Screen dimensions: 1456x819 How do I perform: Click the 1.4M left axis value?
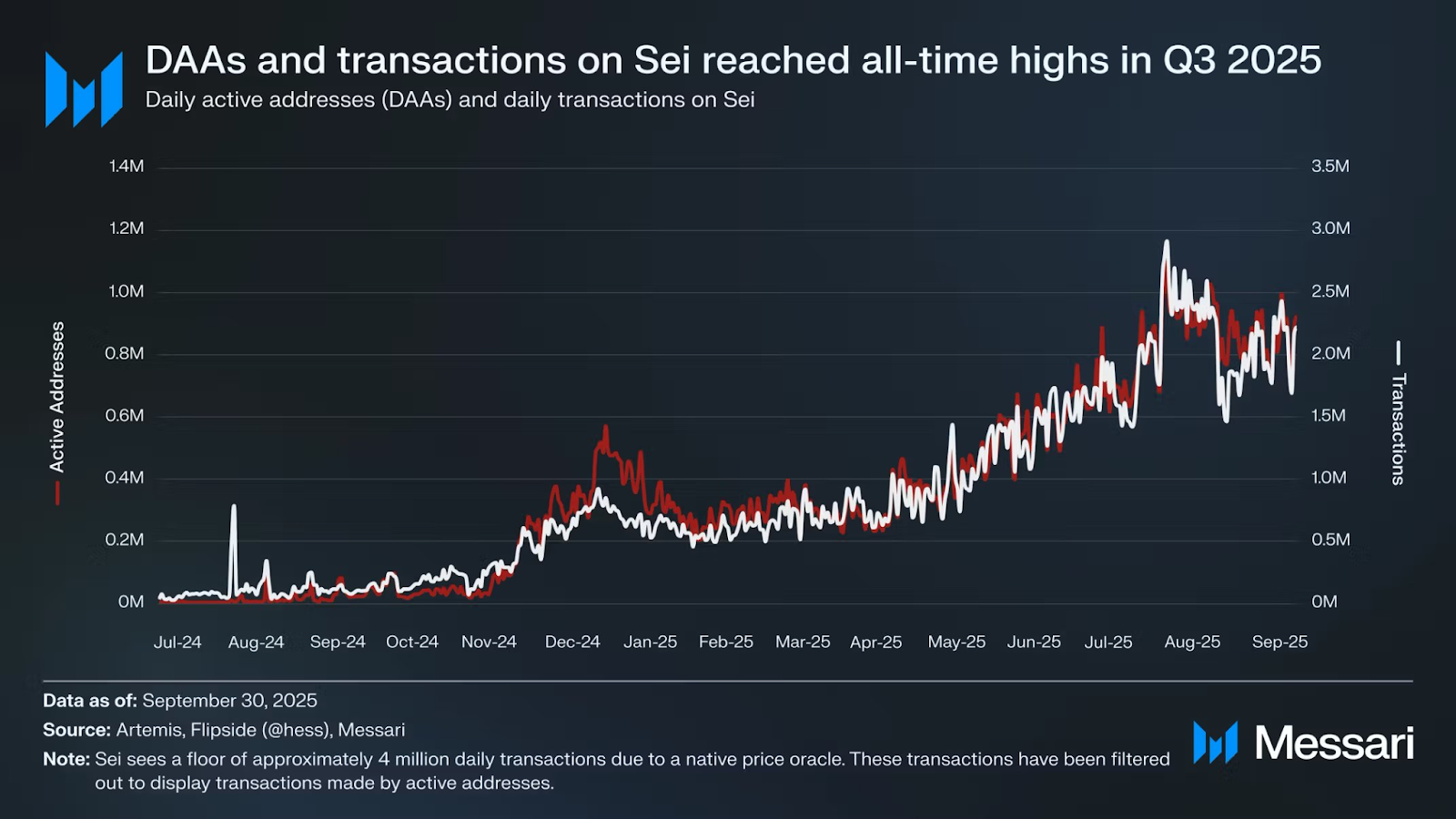point(126,166)
